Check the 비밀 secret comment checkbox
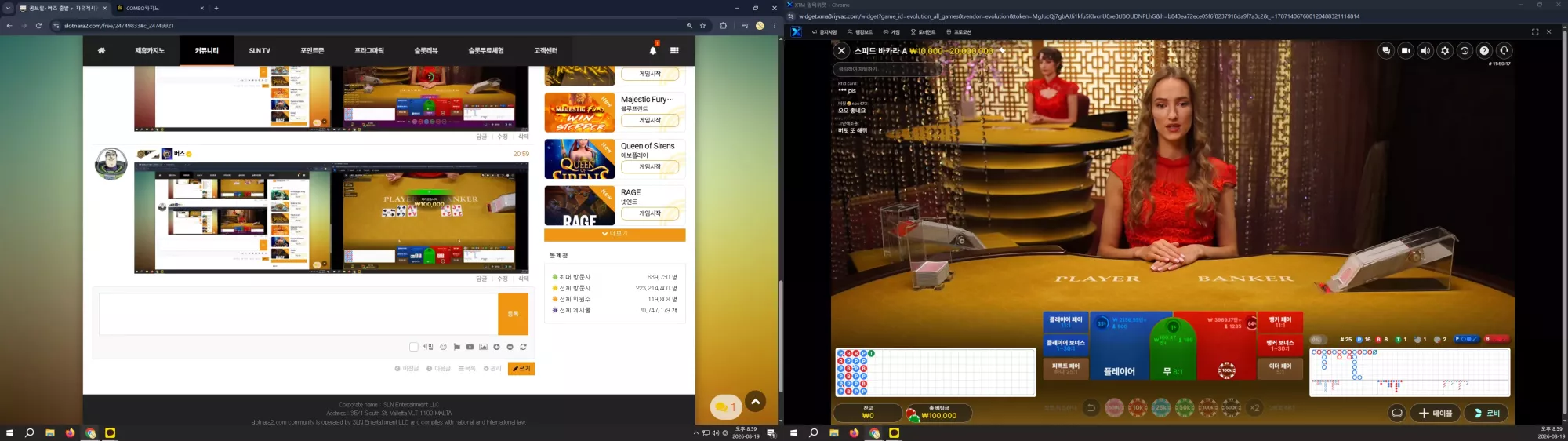The height and width of the screenshot is (441, 1568). (x=414, y=347)
